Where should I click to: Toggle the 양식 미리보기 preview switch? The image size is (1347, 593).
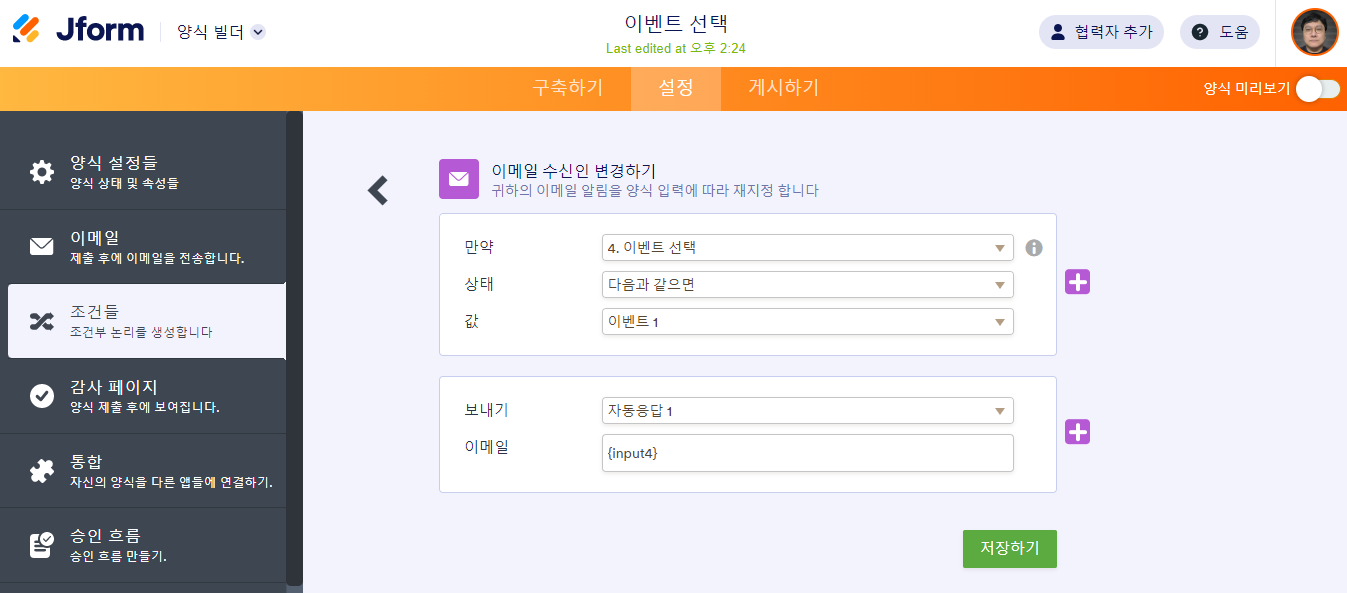(1317, 89)
